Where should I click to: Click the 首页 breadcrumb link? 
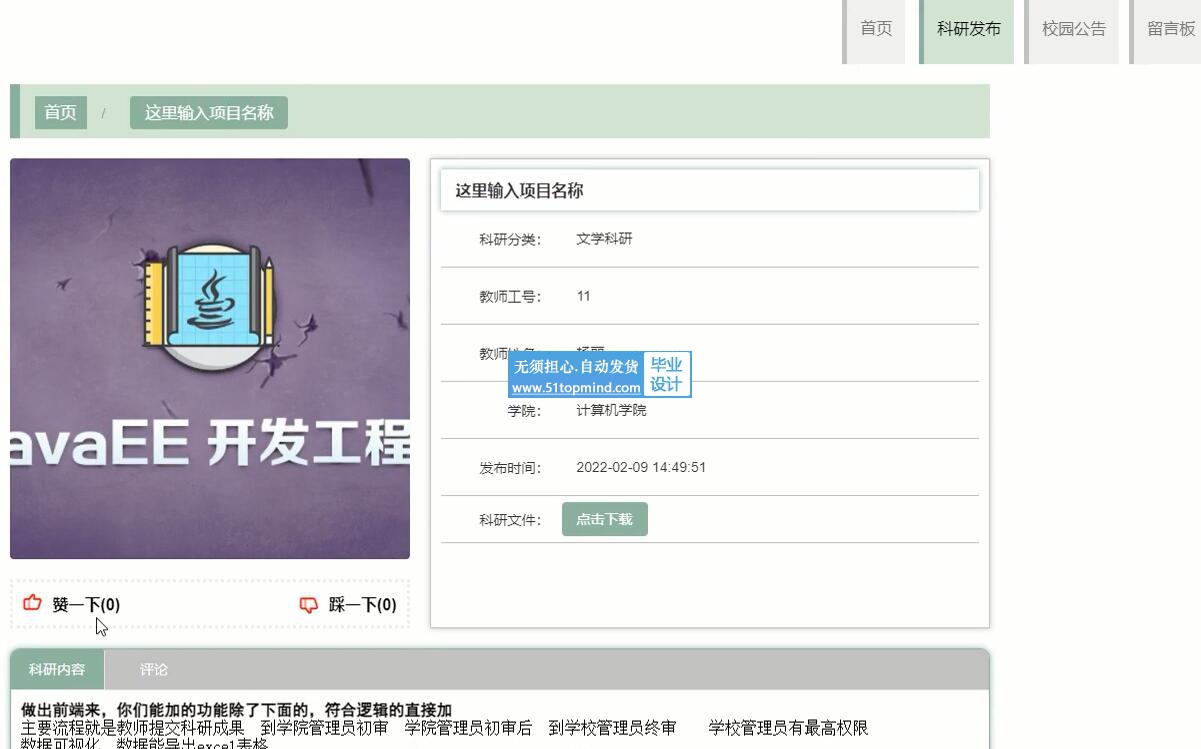[x=60, y=112]
